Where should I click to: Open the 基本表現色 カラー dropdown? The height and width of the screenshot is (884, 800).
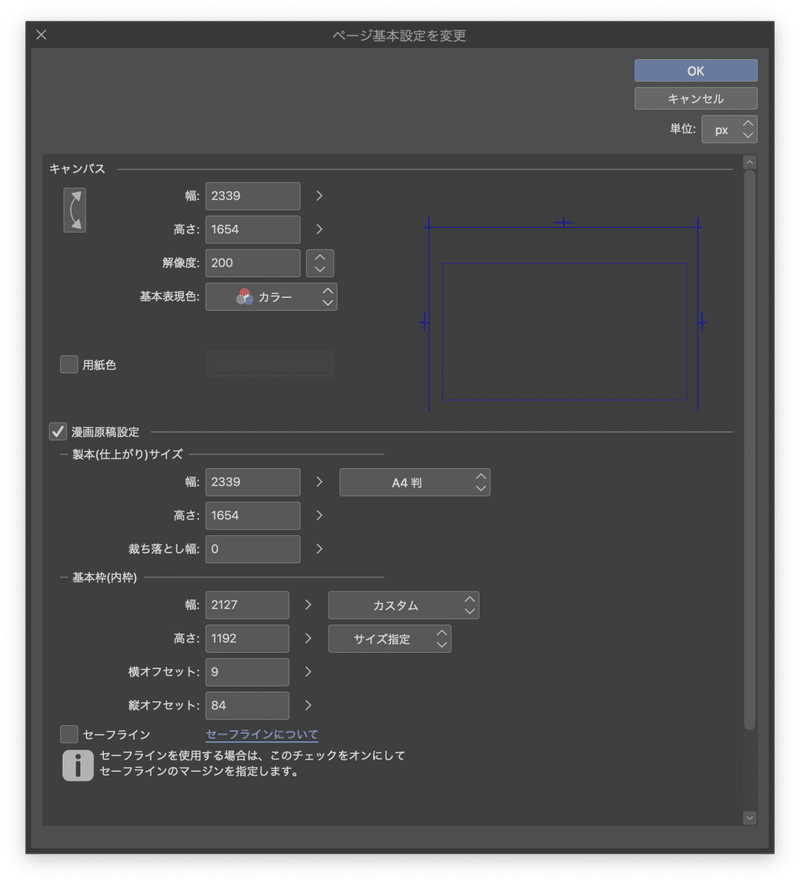[x=270, y=296]
